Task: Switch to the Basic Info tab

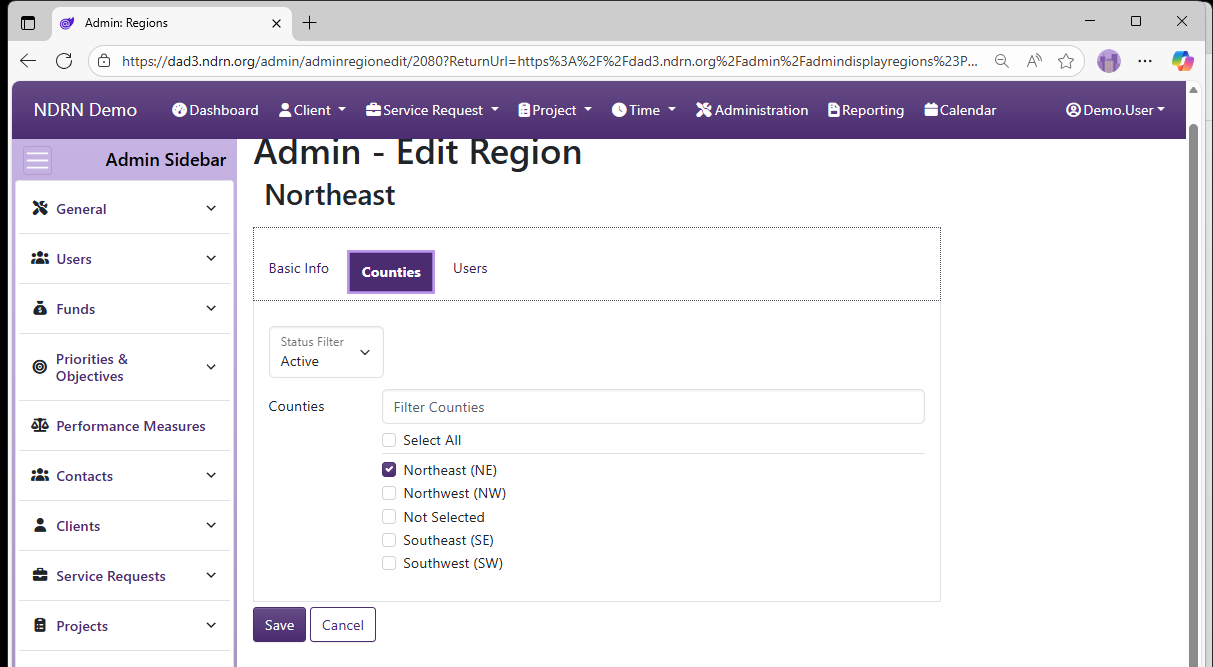Action: pos(299,268)
